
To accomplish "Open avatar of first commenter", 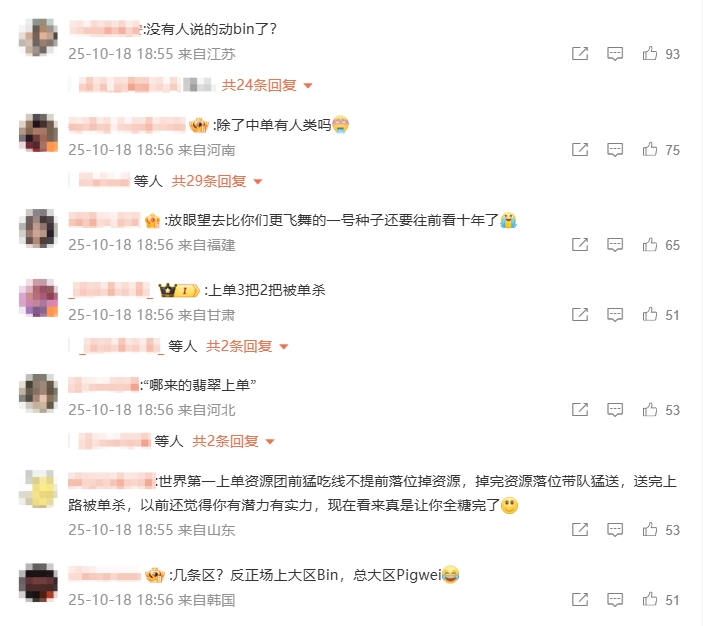I will 39,38.
